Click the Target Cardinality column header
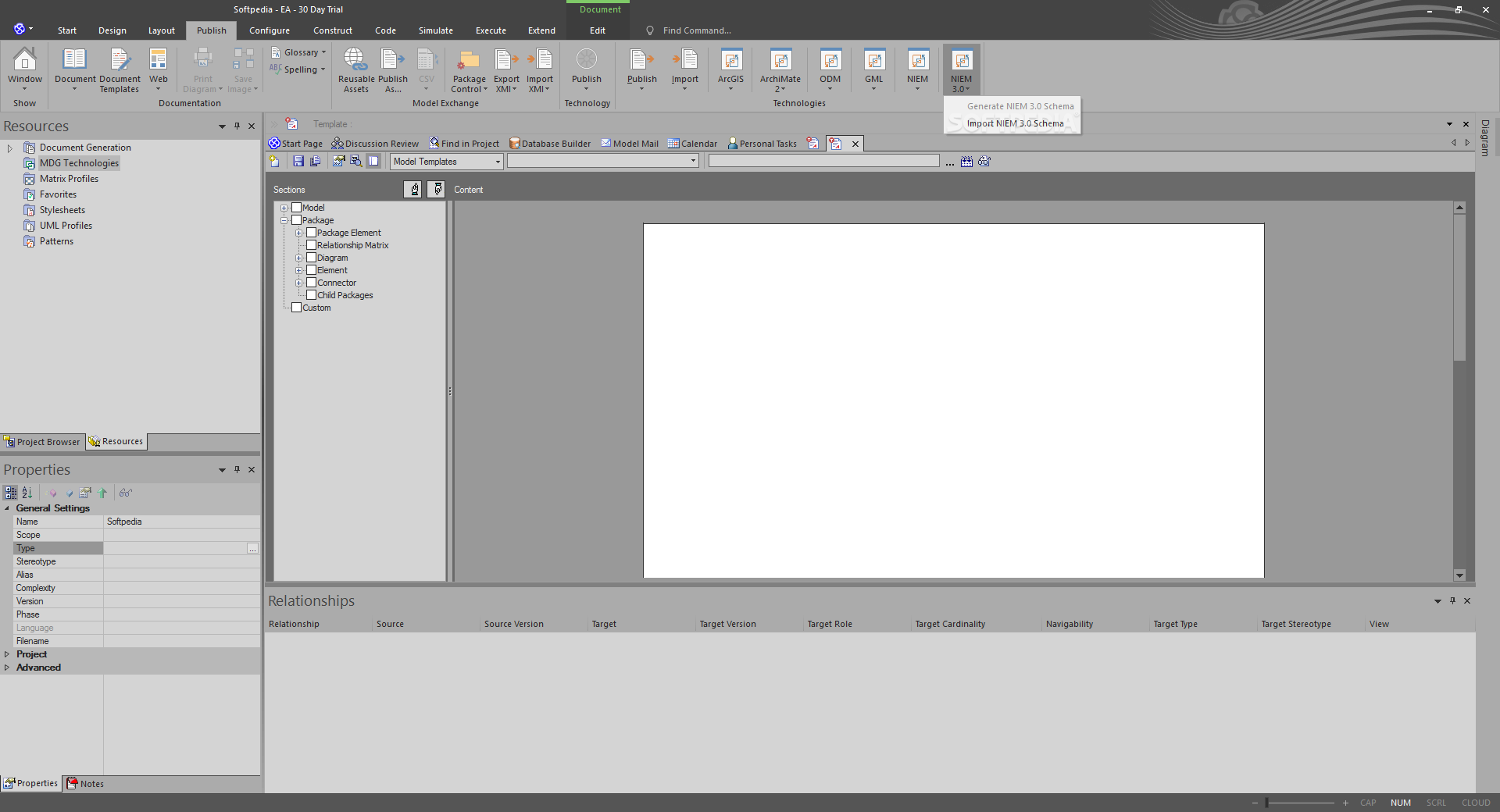1500x812 pixels. click(950, 624)
